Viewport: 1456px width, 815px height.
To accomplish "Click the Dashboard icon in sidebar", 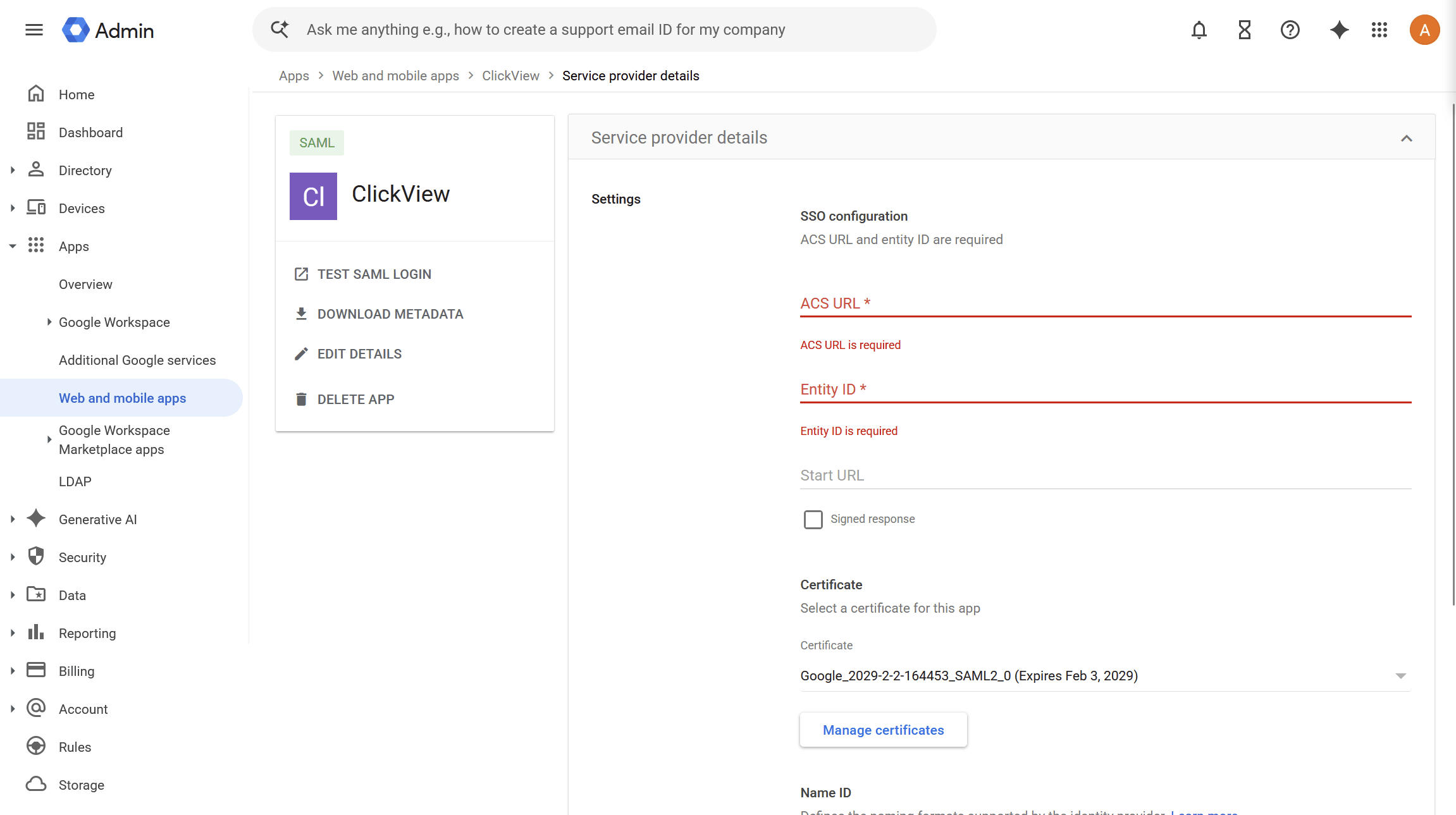I will pyautogui.click(x=36, y=132).
